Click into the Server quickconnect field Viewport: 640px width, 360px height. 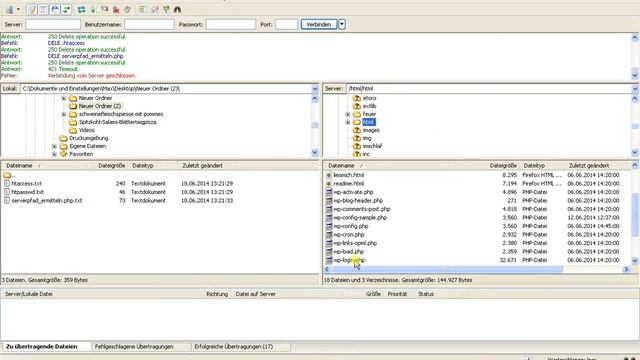pyautogui.click(x=53, y=24)
